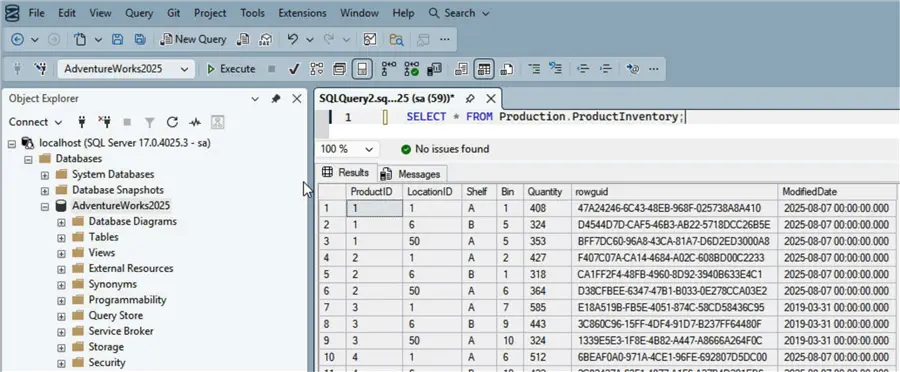Pin the Object Explorer panel
The image size is (900, 372).
[276, 99]
